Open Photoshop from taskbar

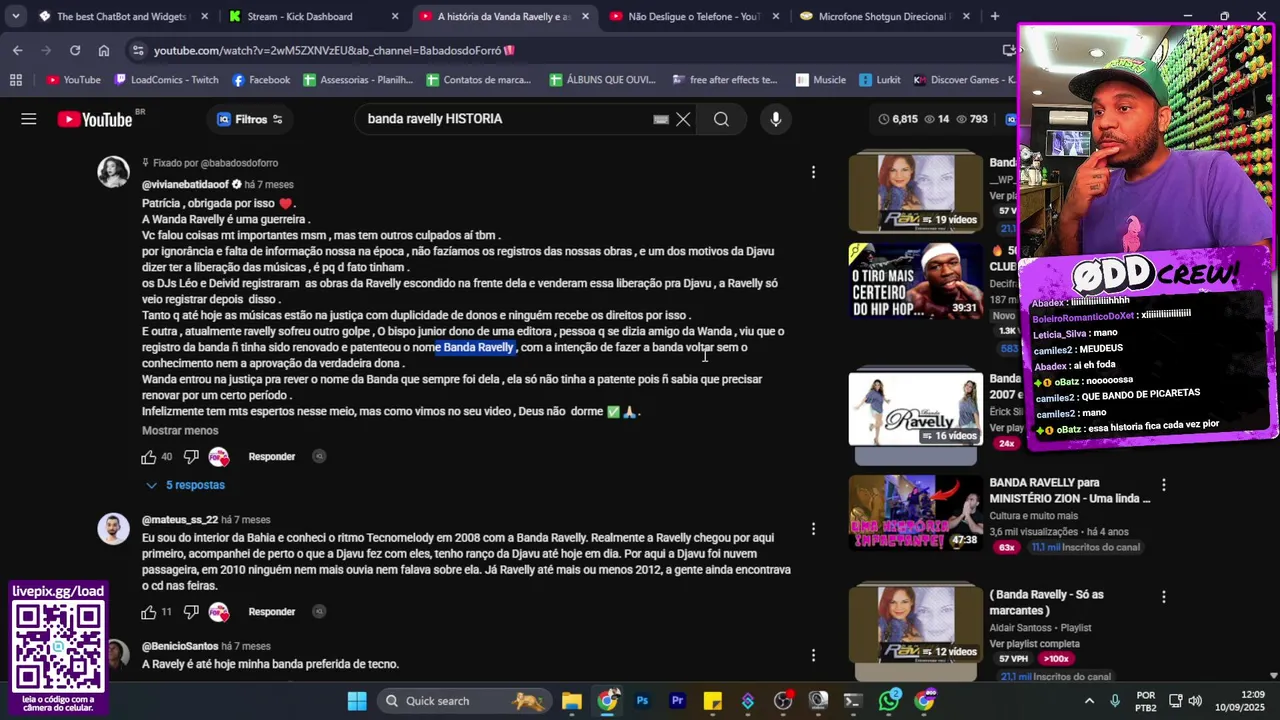pyautogui.click(x=642, y=701)
